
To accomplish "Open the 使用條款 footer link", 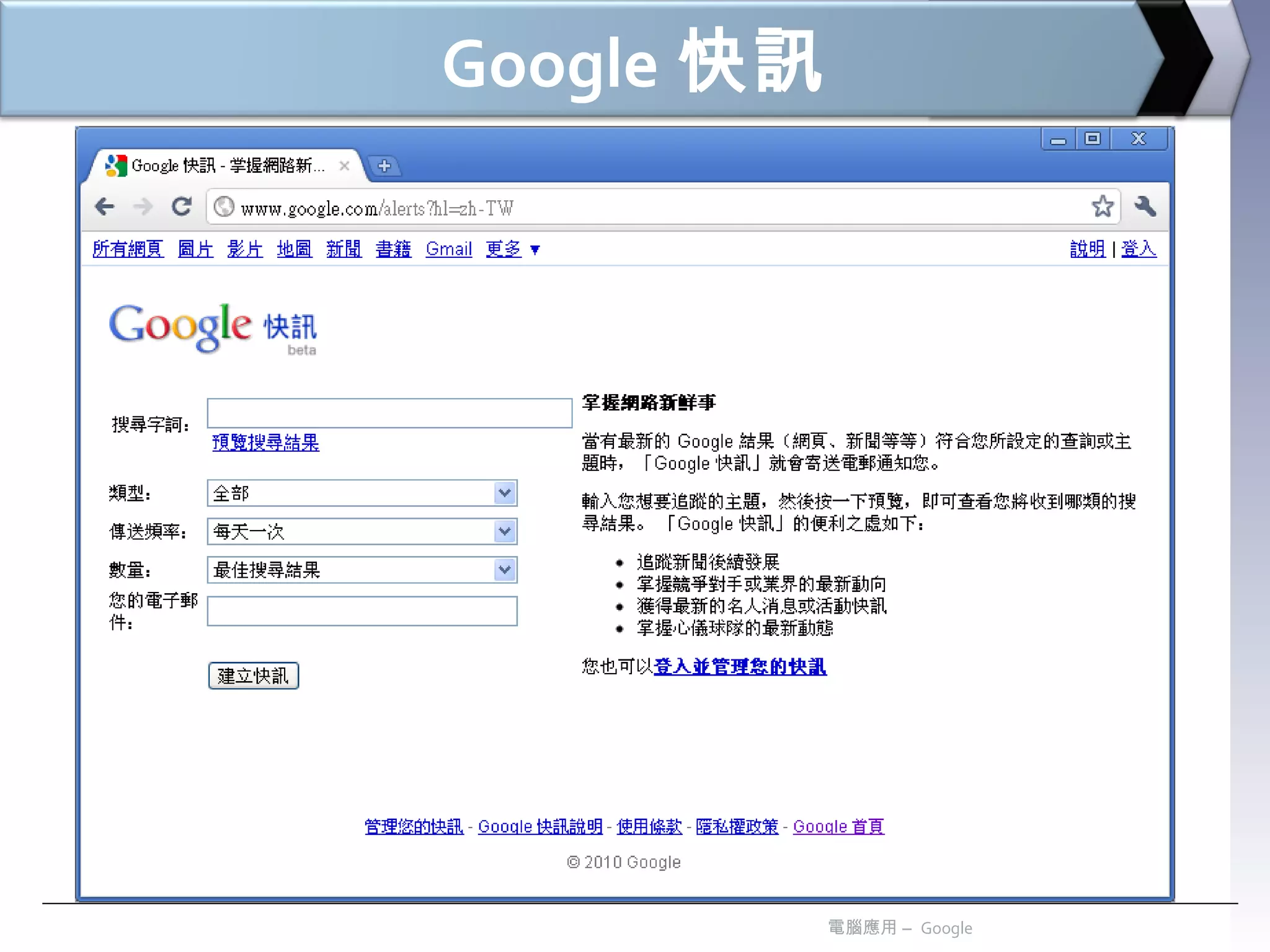I will [x=649, y=827].
